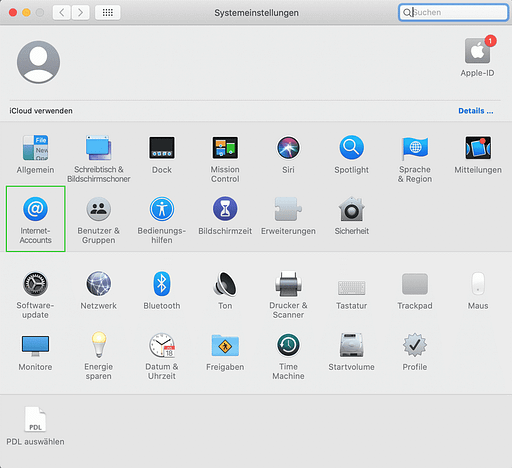The height and width of the screenshot is (468, 512).
Task: Open Sicherheit preferences
Action: tap(352, 216)
